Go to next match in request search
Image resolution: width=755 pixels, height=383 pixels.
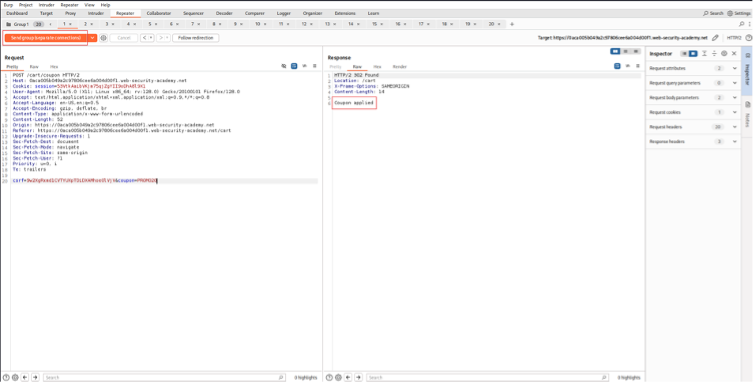[x=35, y=378]
